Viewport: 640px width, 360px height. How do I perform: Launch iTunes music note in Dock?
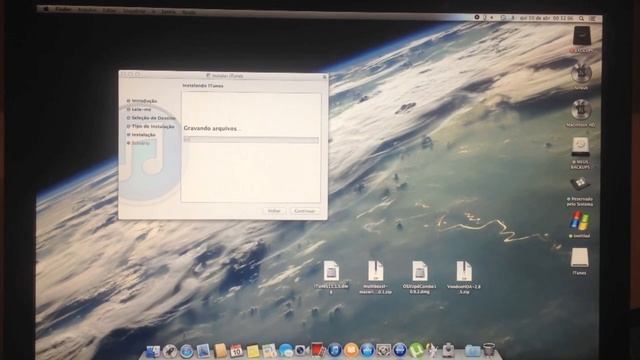pos(335,350)
